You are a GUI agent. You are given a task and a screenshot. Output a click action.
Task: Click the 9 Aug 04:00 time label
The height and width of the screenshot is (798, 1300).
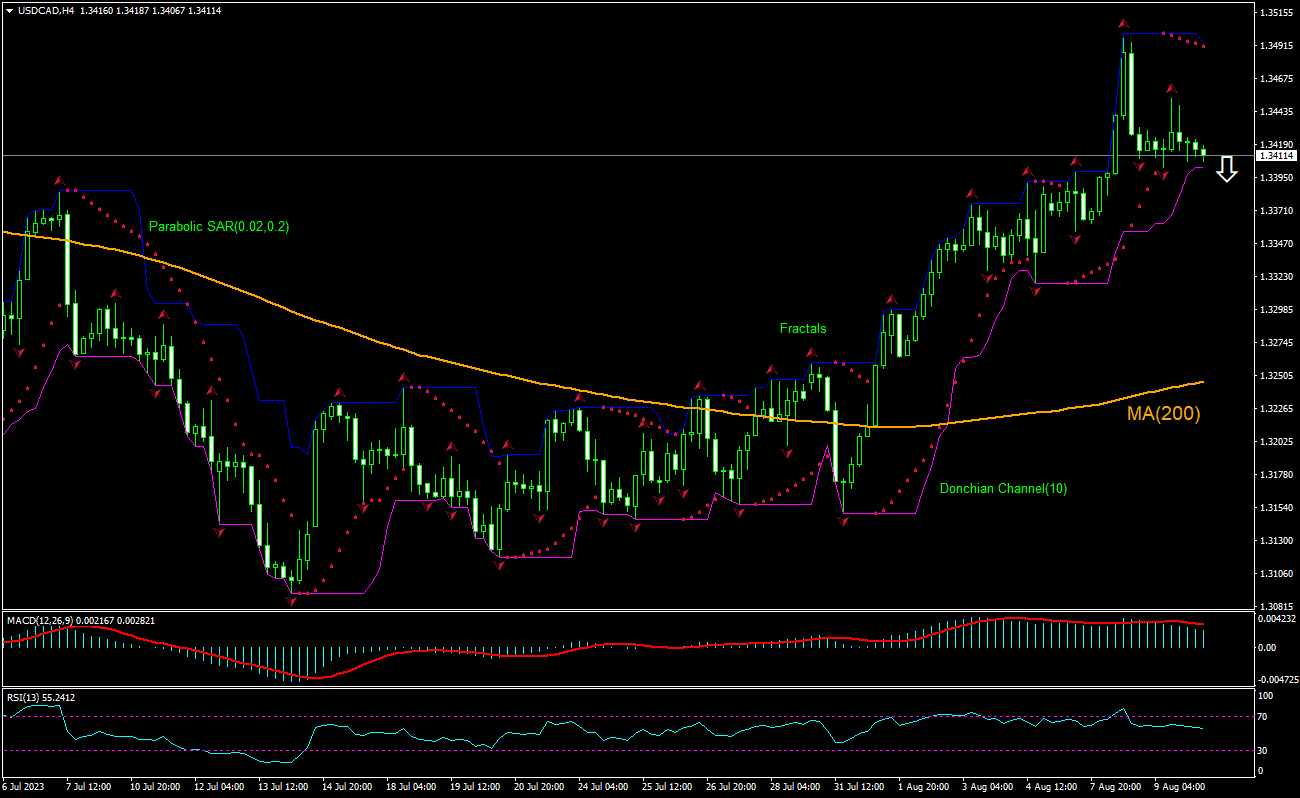click(x=1181, y=786)
